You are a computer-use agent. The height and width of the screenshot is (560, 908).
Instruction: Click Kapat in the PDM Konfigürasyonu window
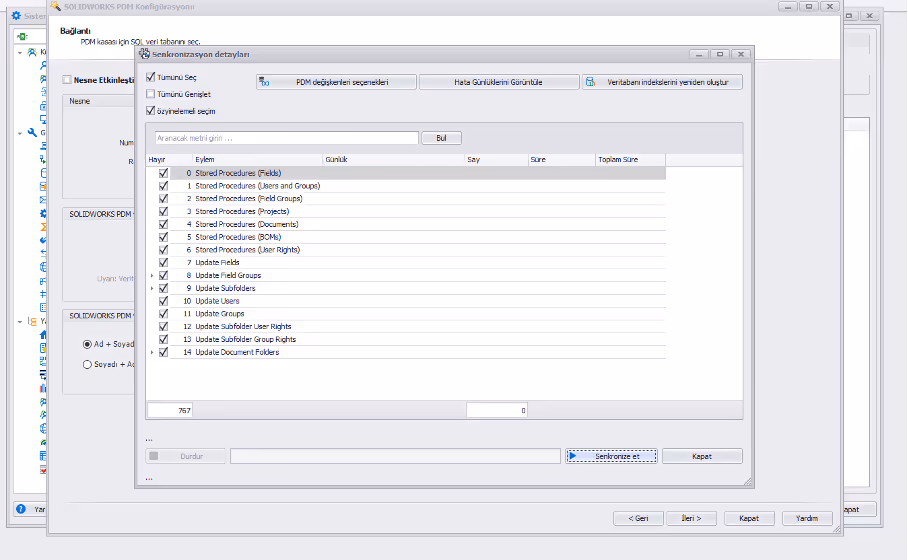click(749, 518)
